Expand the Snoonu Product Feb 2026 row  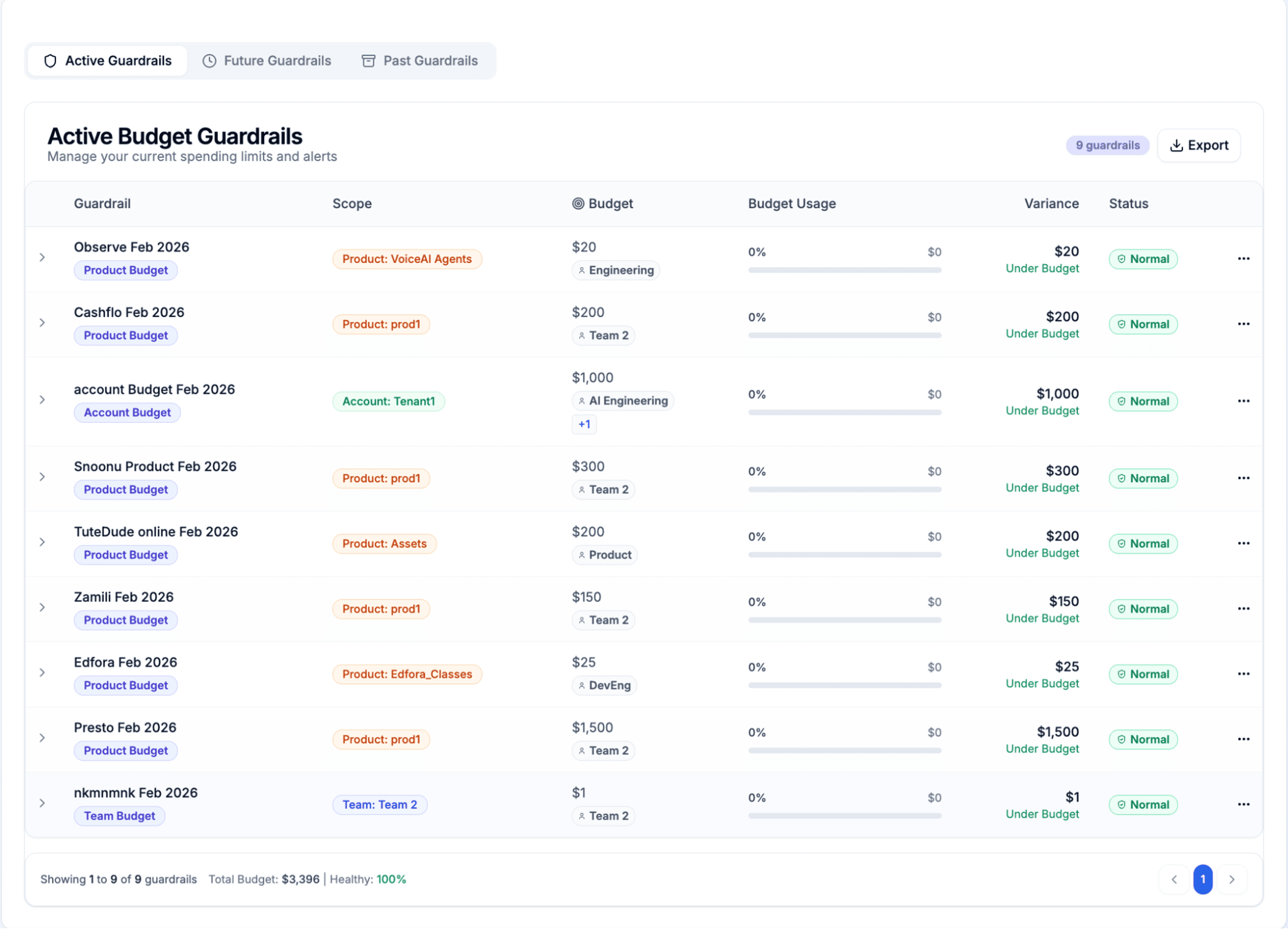[x=42, y=477]
